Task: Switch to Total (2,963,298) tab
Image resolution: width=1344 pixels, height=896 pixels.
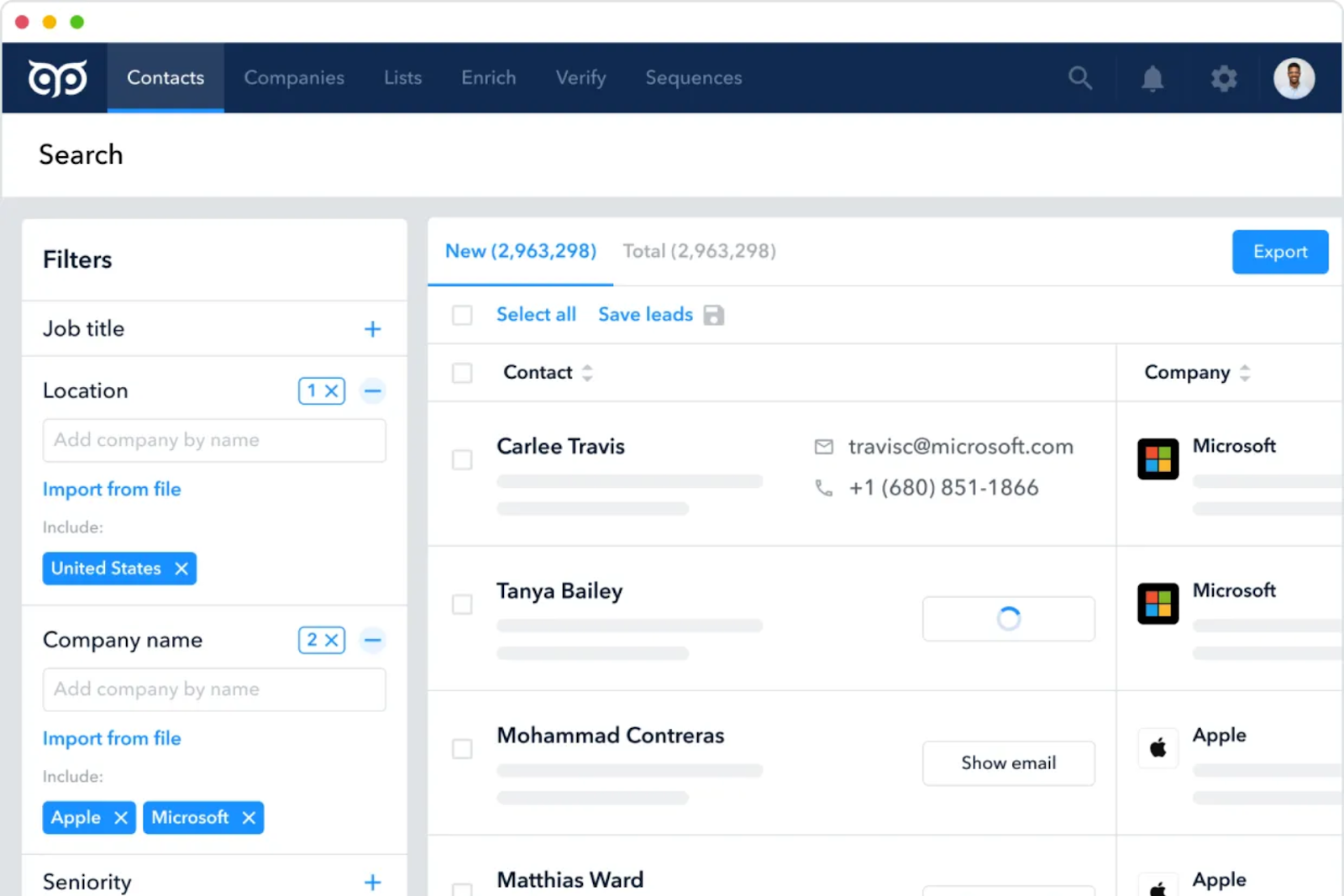Action: (700, 251)
